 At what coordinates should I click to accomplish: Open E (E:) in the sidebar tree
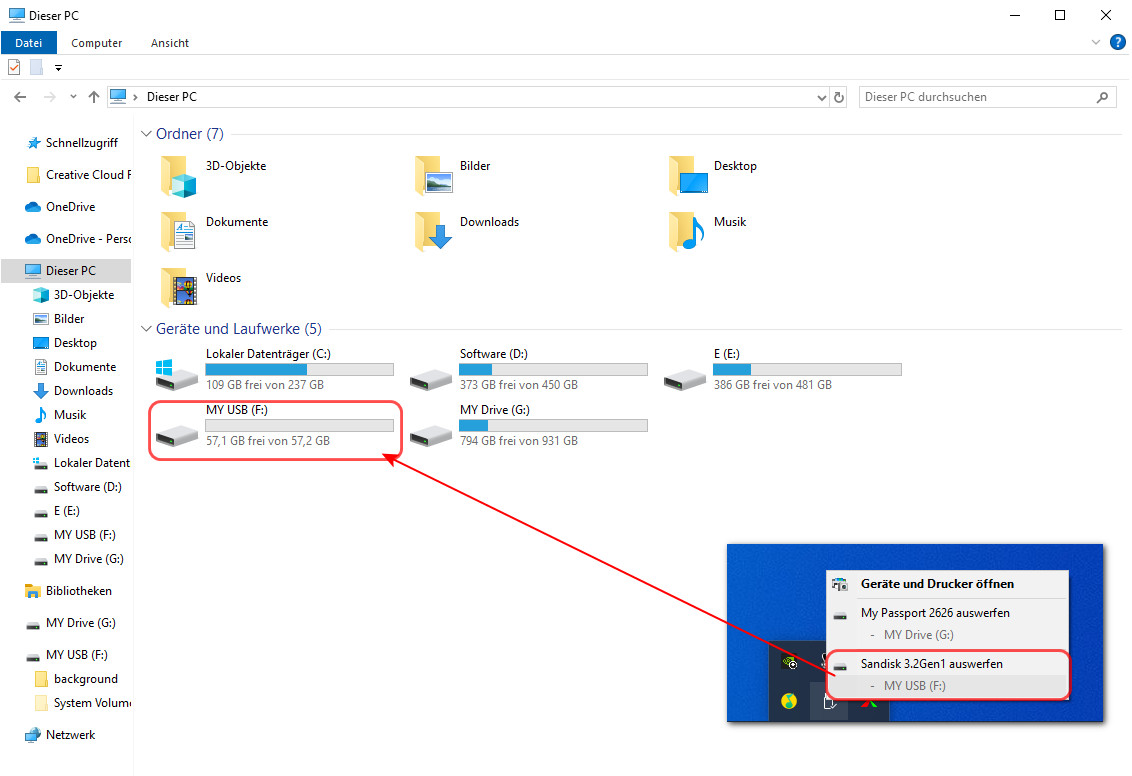click(x=57, y=510)
